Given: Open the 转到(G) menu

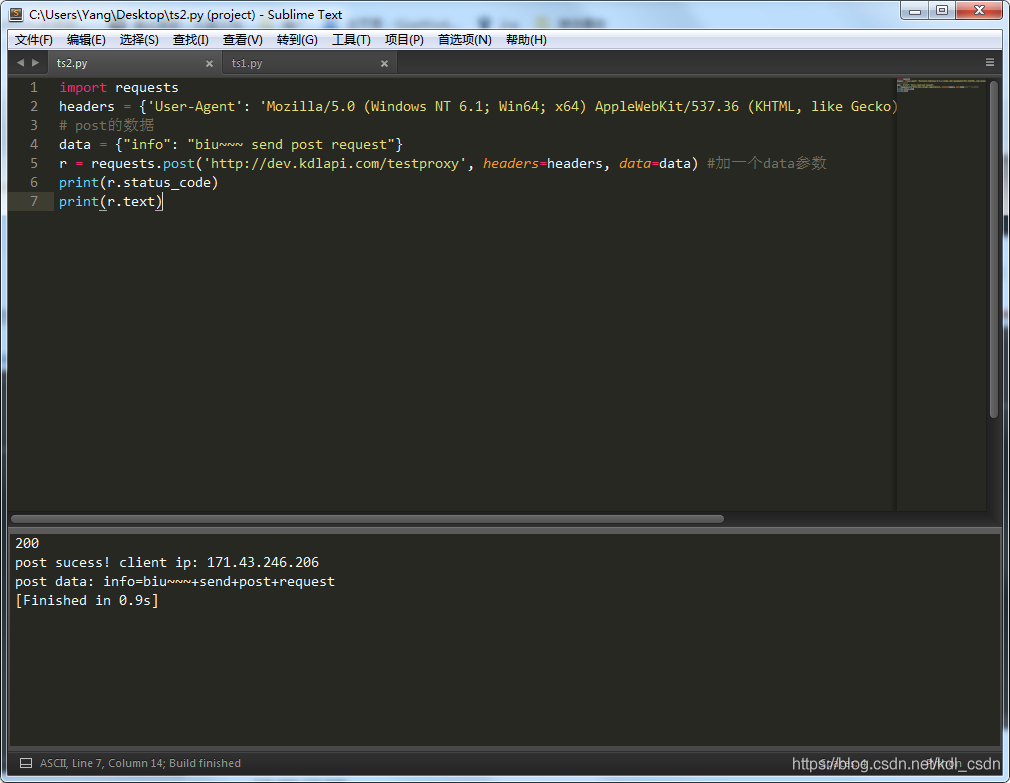Looking at the screenshot, I should coord(297,40).
